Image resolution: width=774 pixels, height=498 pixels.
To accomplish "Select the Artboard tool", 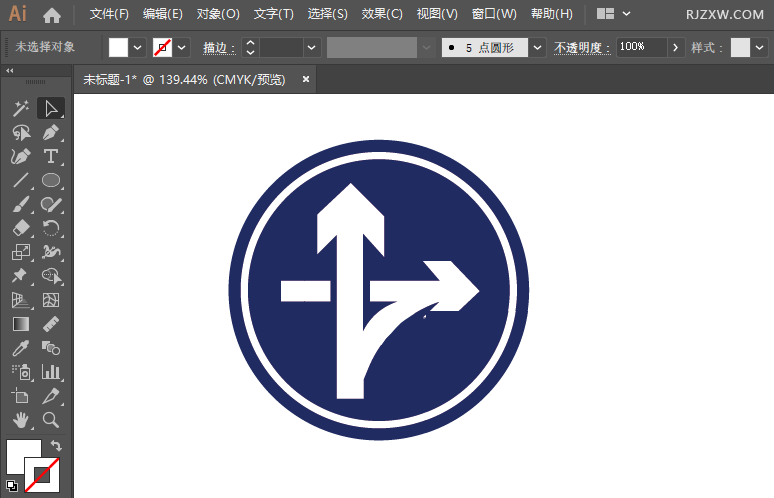I will 21,396.
